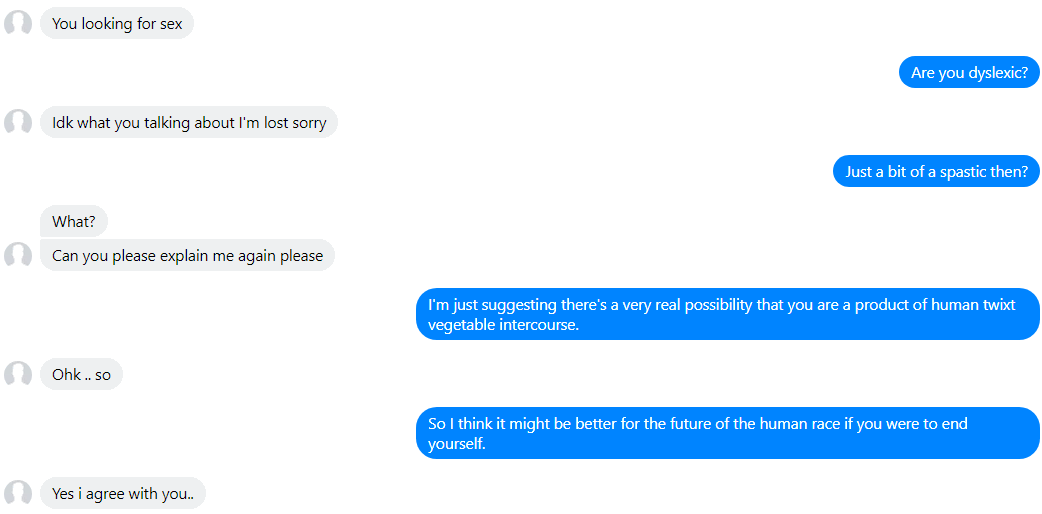Viewport: 1042px width, 514px height.
Task: Select the "You looking for sex" message bubble
Action: tap(117, 23)
